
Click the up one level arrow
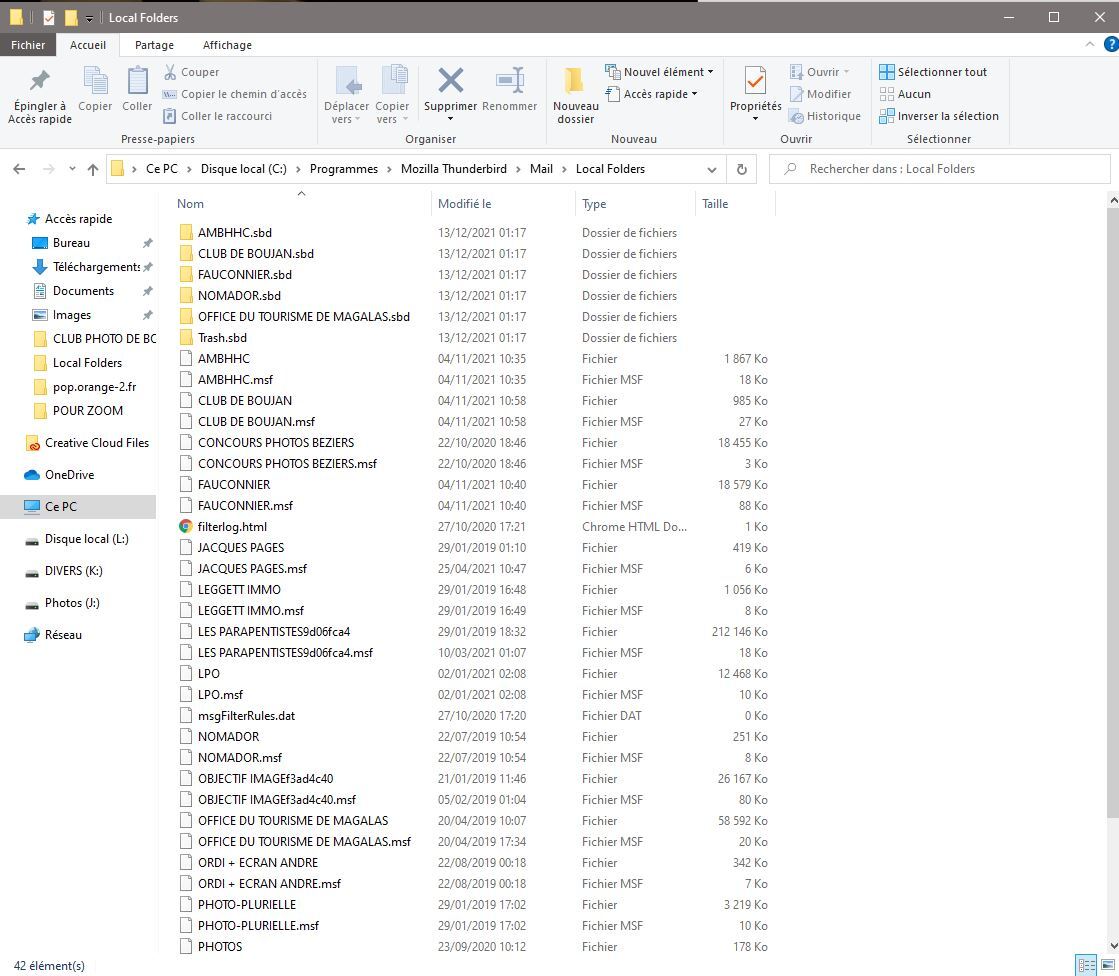93,169
